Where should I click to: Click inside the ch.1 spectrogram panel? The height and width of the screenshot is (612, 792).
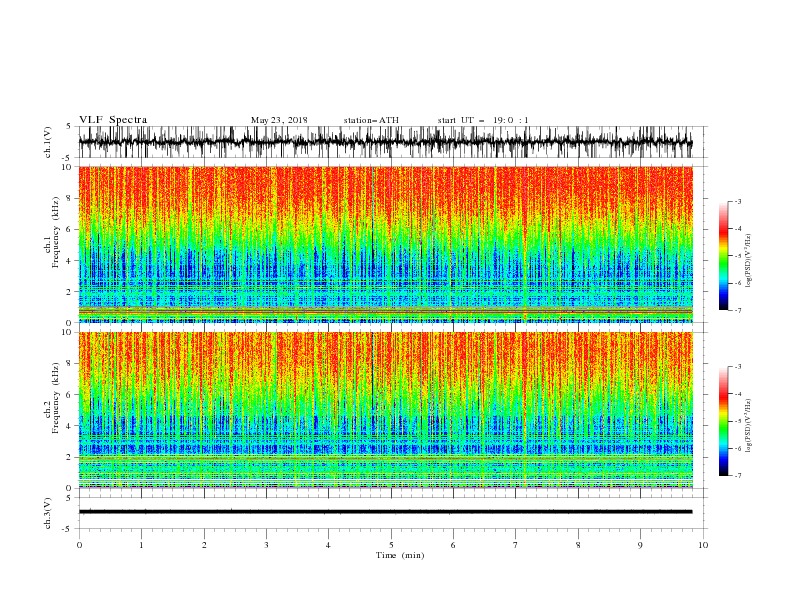pos(385,244)
